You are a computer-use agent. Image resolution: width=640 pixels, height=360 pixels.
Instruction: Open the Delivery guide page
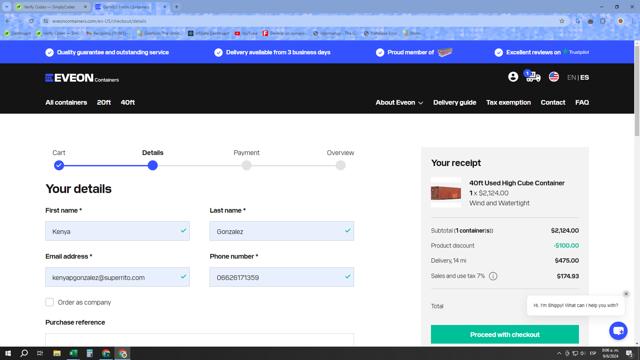[x=454, y=102]
